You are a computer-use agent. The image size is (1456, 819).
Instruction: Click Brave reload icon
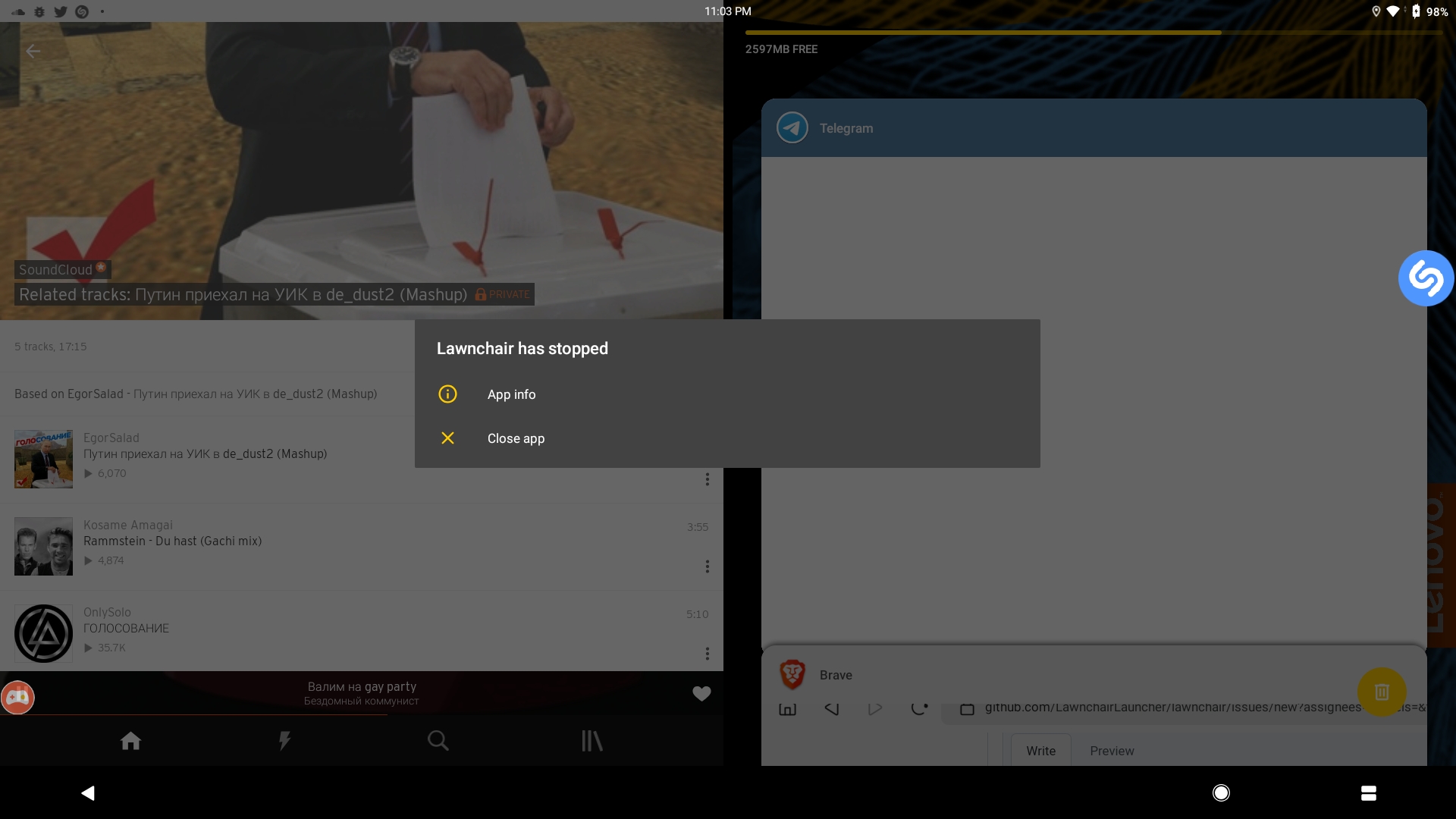point(919,709)
